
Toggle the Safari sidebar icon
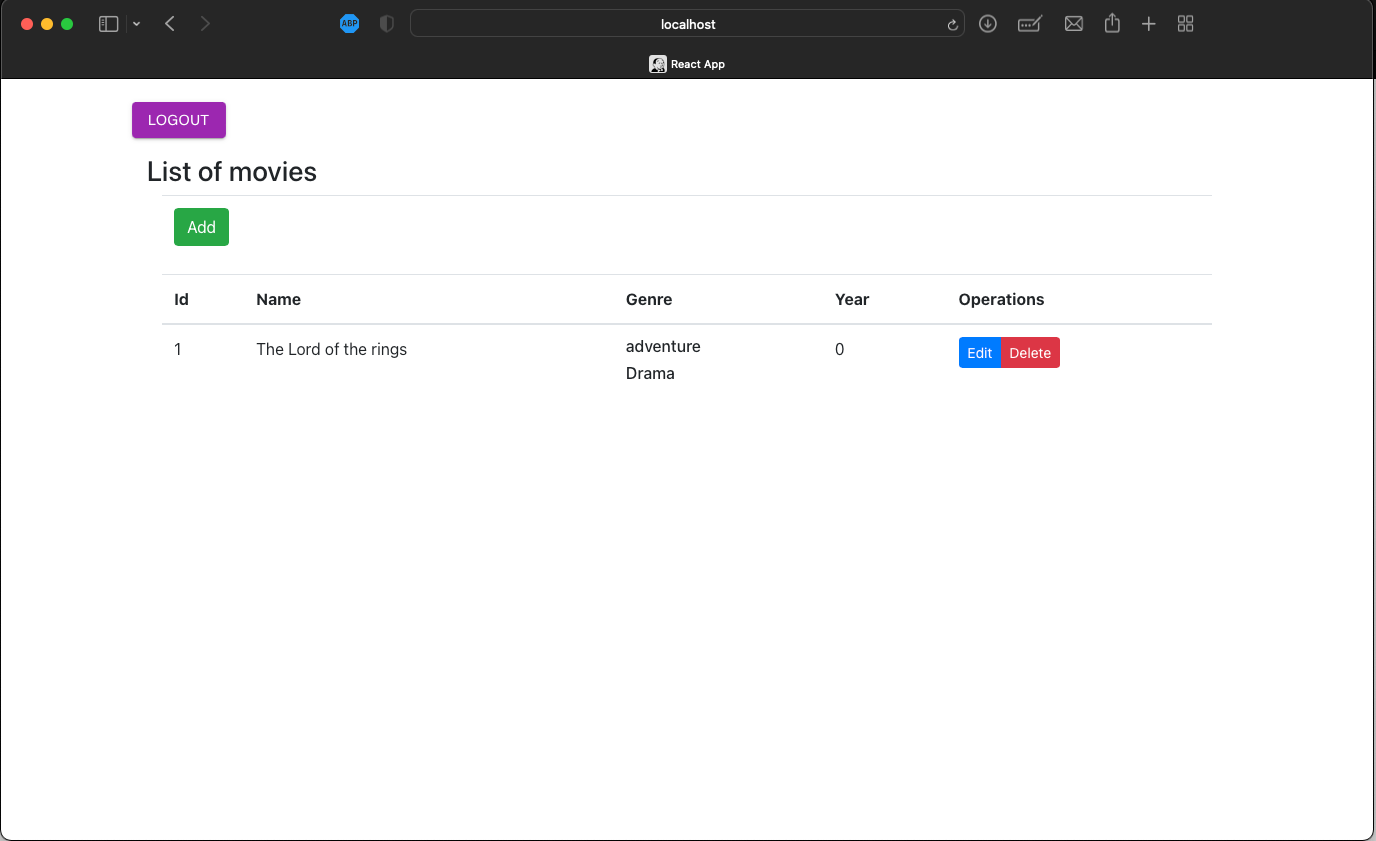point(108,24)
